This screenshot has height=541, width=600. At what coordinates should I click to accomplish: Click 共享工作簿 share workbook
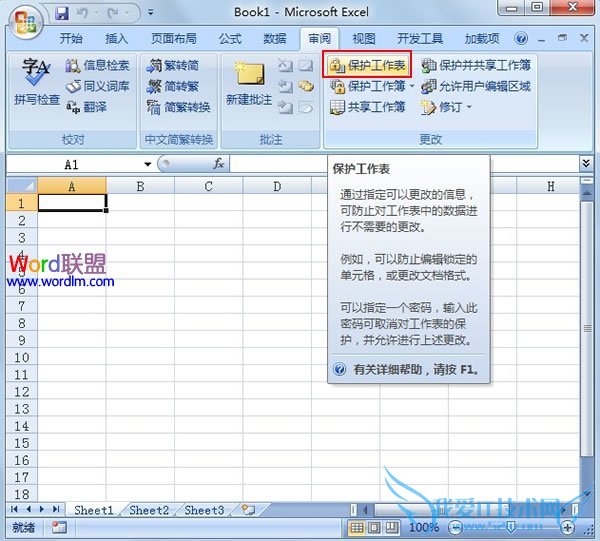367,107
